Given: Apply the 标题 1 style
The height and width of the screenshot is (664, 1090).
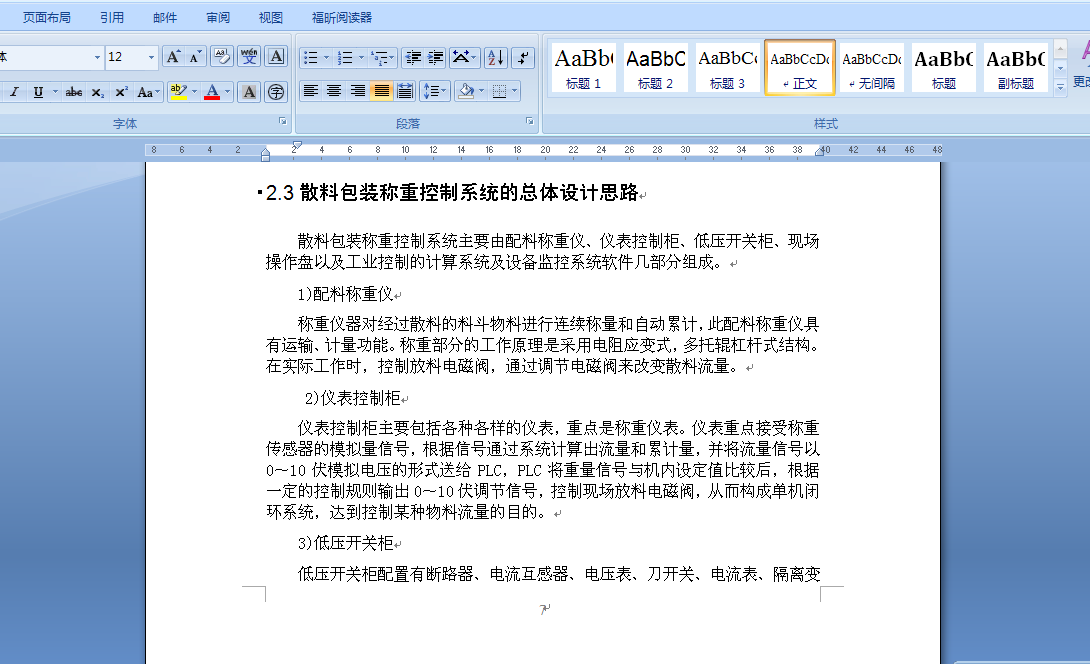Looking at the screenshot, I should pos(583,67).
